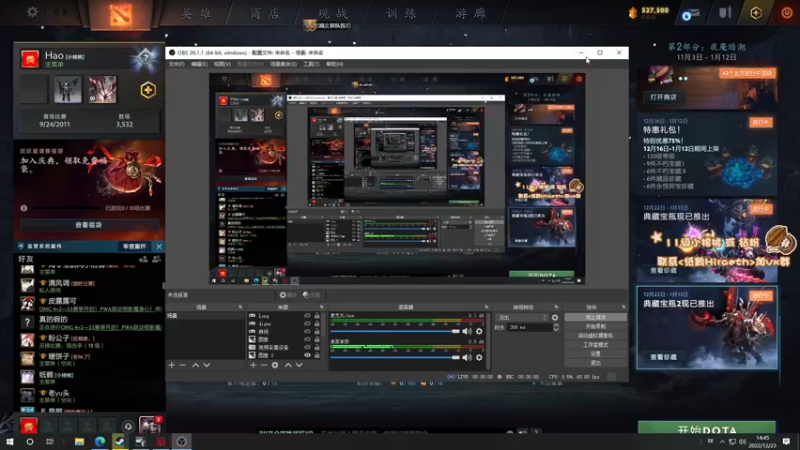Click OBS 工作室模式 button

595,345
